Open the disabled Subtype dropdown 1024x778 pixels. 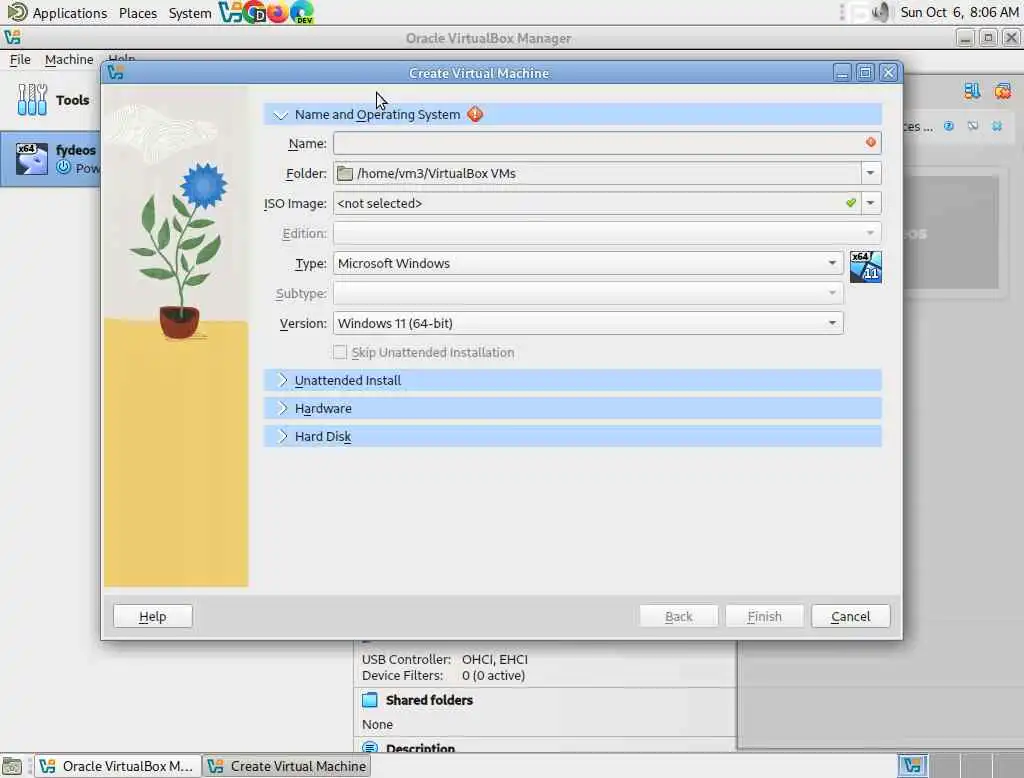coord(588,293)
